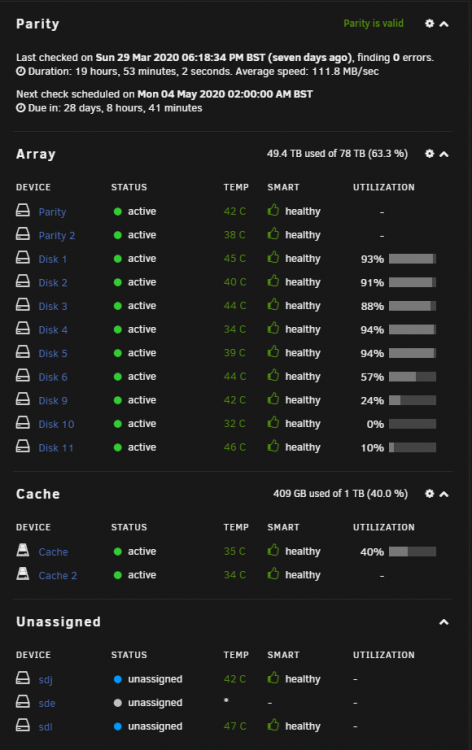Screen dimensions: 472x750
Task: Click the blue status dot for sdj
Action: point(118,679)
